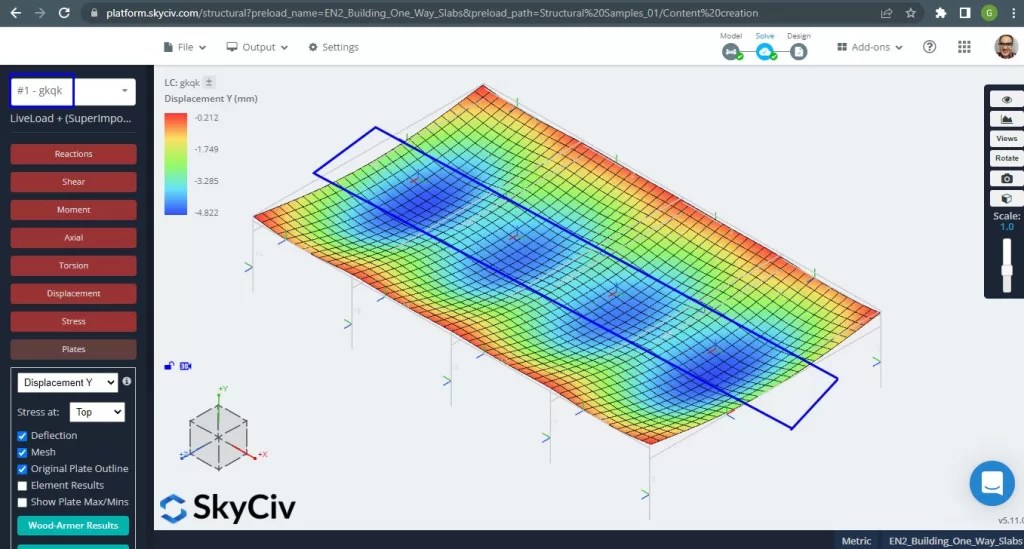This screenshot has width=1024, height=549.
Task: Uncheck the Deflection checkbox
Action: pos(22,435)
